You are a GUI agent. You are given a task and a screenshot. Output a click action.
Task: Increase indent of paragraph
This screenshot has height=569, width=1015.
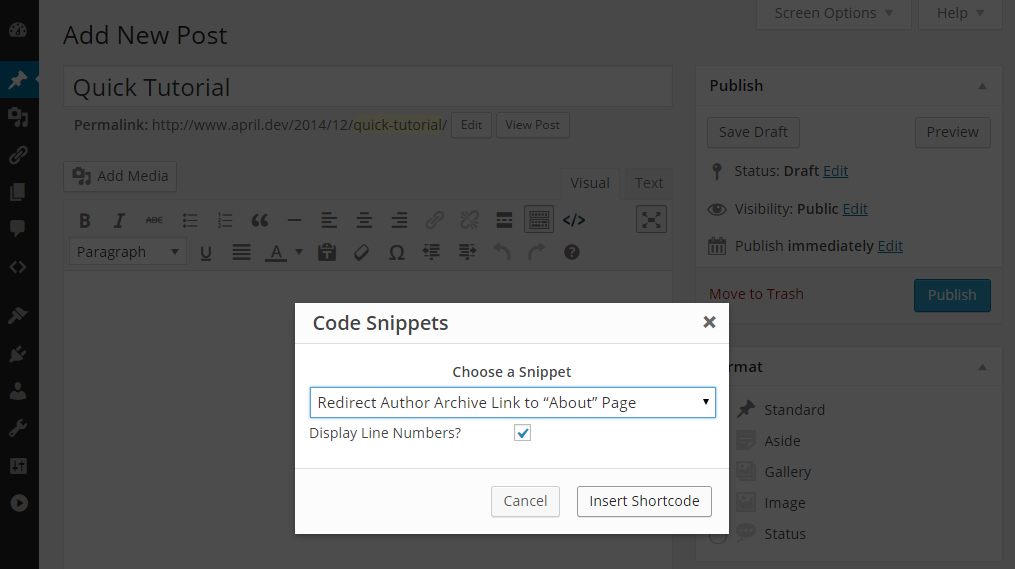click(x=467, y=252)
